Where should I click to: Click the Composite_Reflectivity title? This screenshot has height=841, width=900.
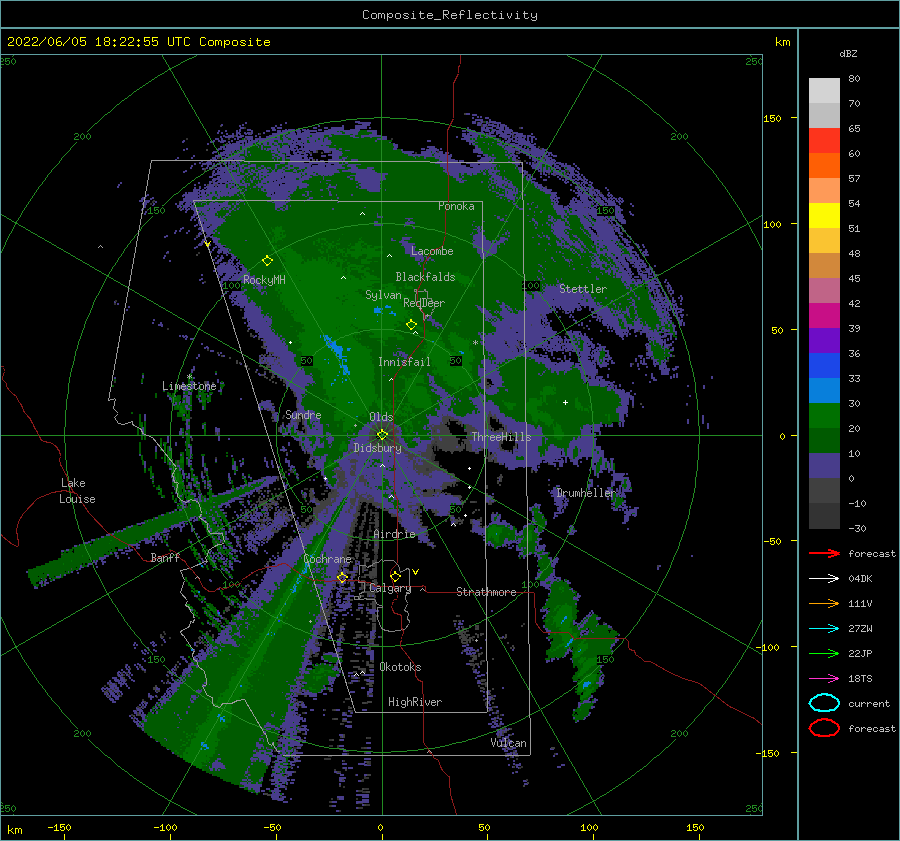coord(450,15)
